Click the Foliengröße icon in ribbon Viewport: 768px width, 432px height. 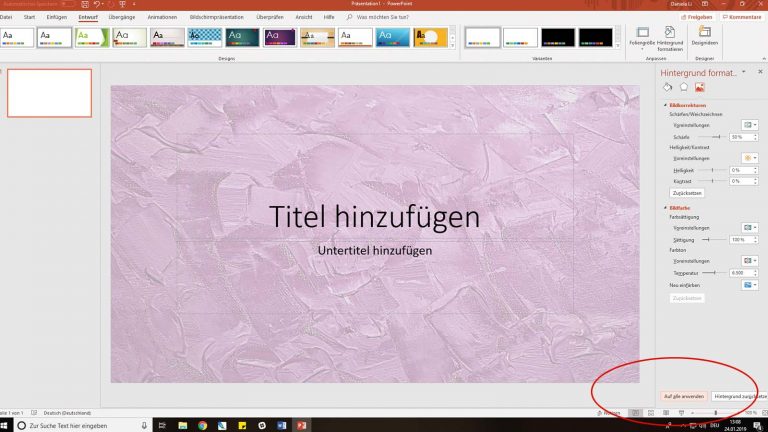point(642,33)
